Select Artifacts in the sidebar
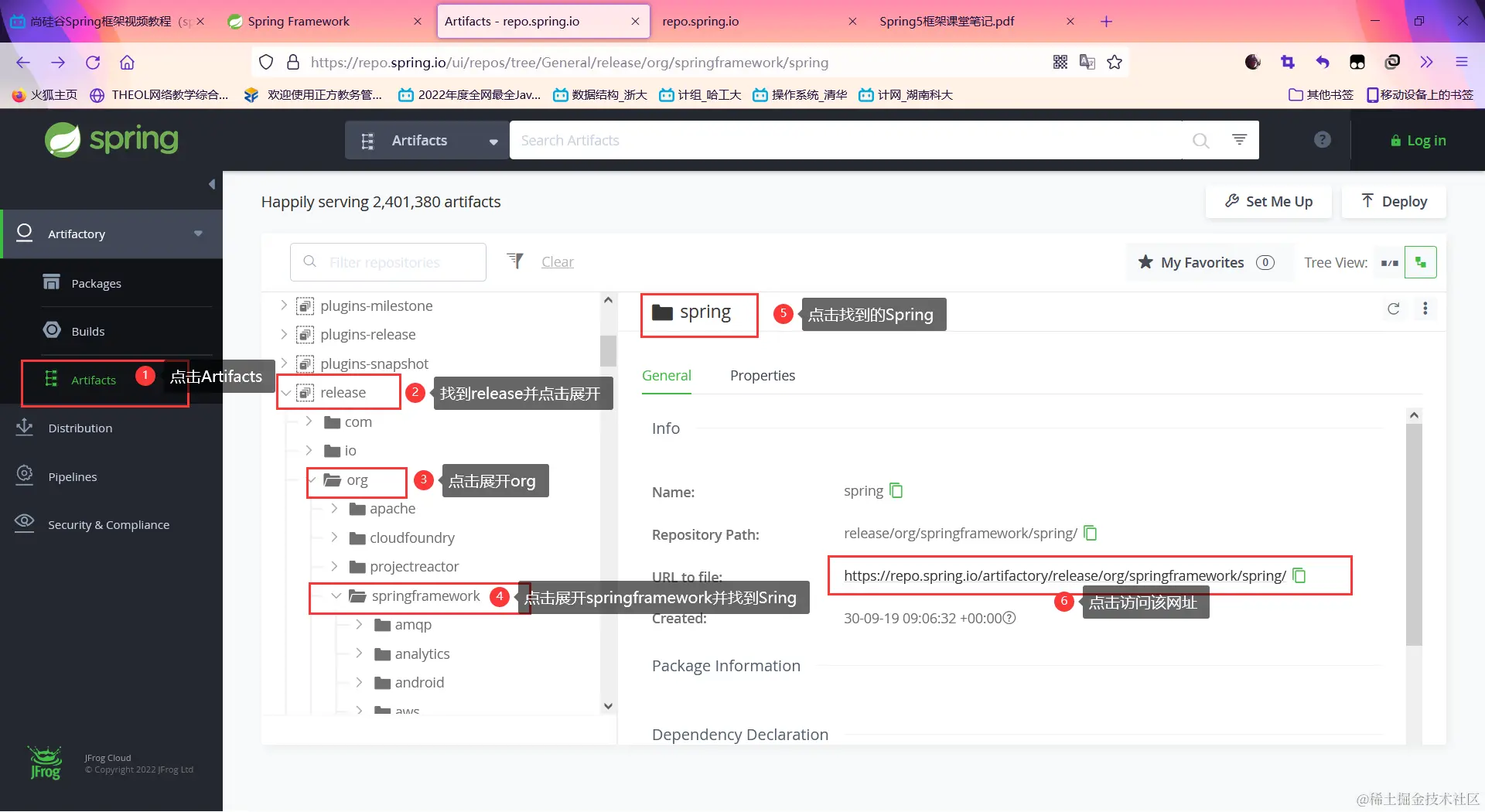The image size is (1485, 812). [93, 380]
